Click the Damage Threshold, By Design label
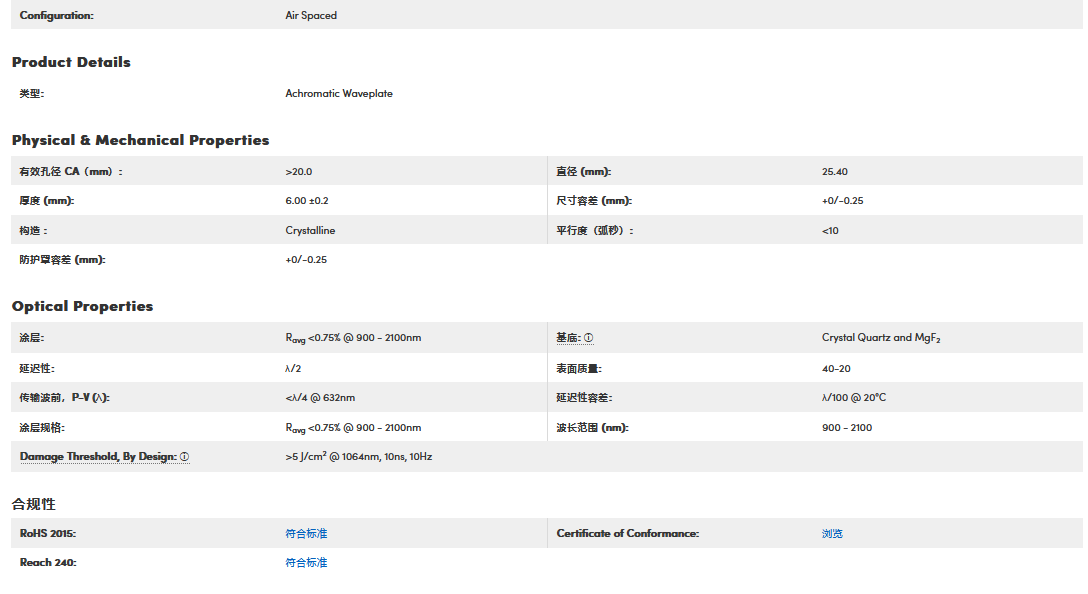The height and width of the screenshot is (594, 1088). coord(98,457)
